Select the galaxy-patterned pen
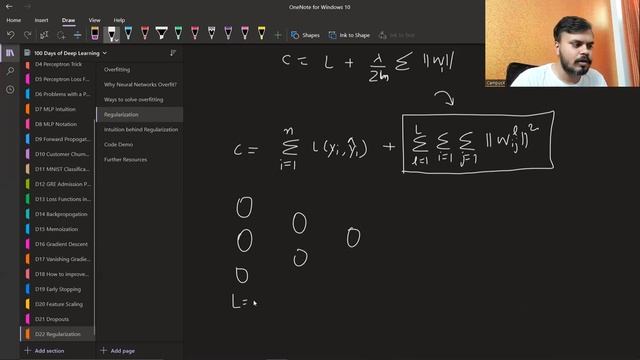The image size is (640, 360). 211,33
